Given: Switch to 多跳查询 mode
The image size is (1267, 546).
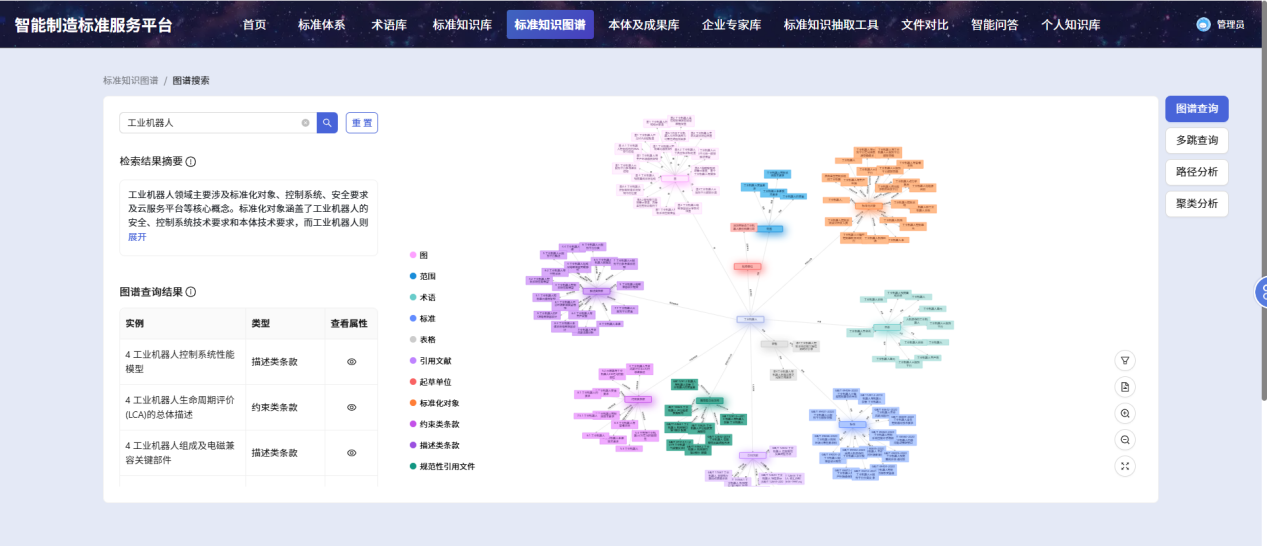Looking at the screenshot, I should [x=1196, y=140].
